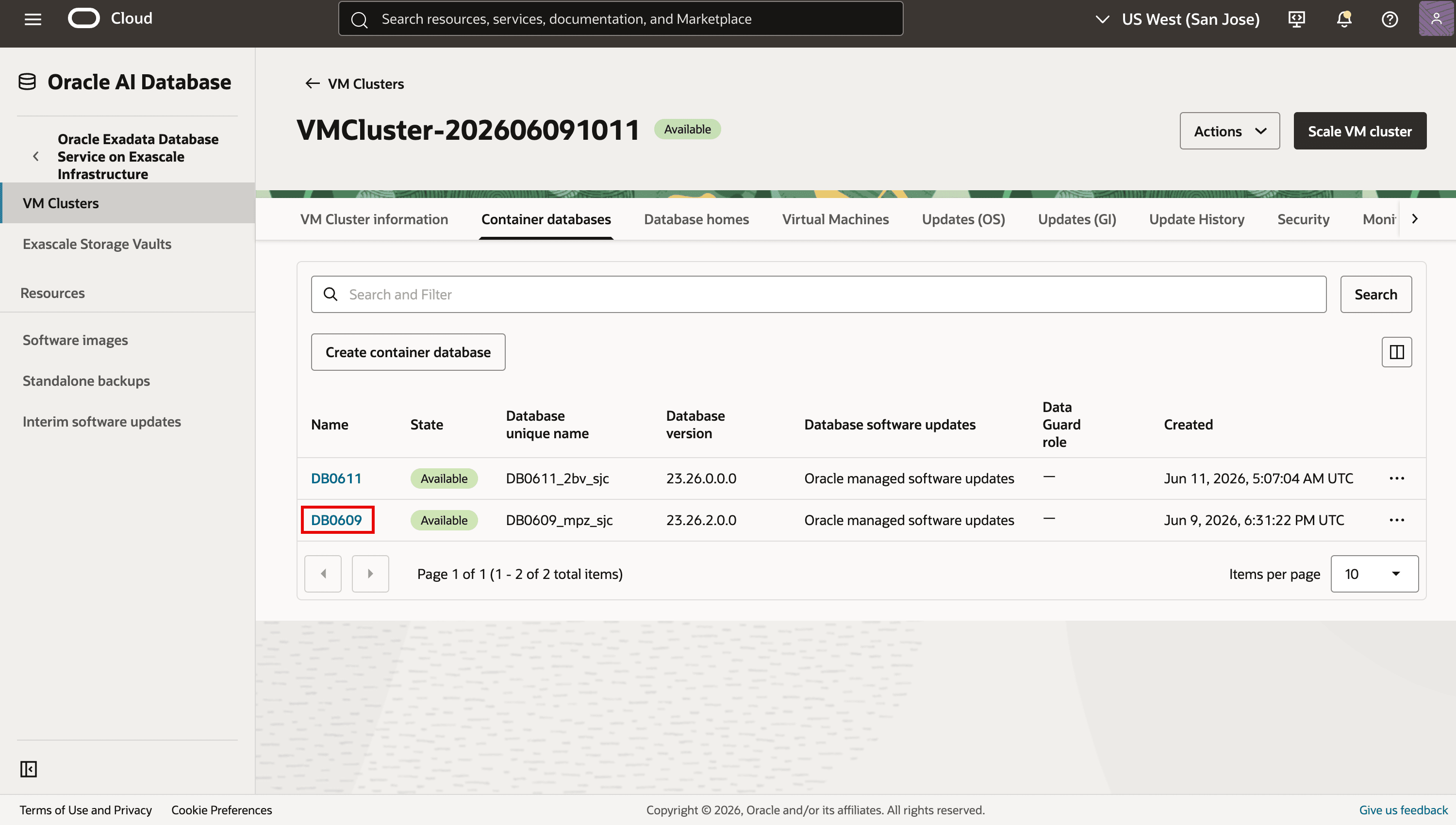Focus the Search and Filter input
This screenshot has height=825, width=1456.
(819, 294)
